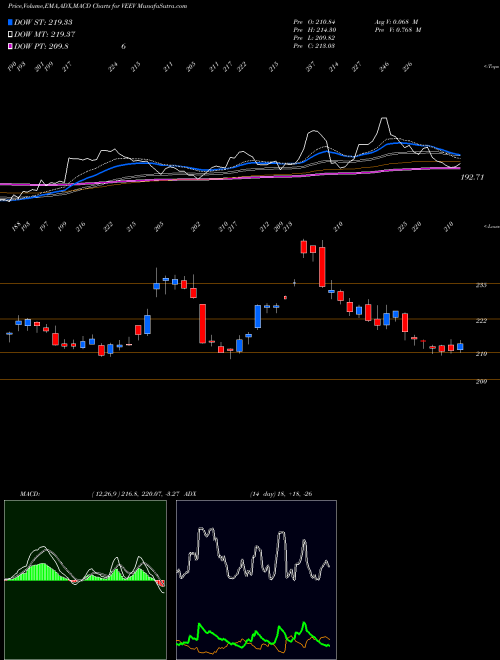The height and width of the screenshot is (660, 500).
Task: Click the 188 label in the lows row
Action: point(16,227)
